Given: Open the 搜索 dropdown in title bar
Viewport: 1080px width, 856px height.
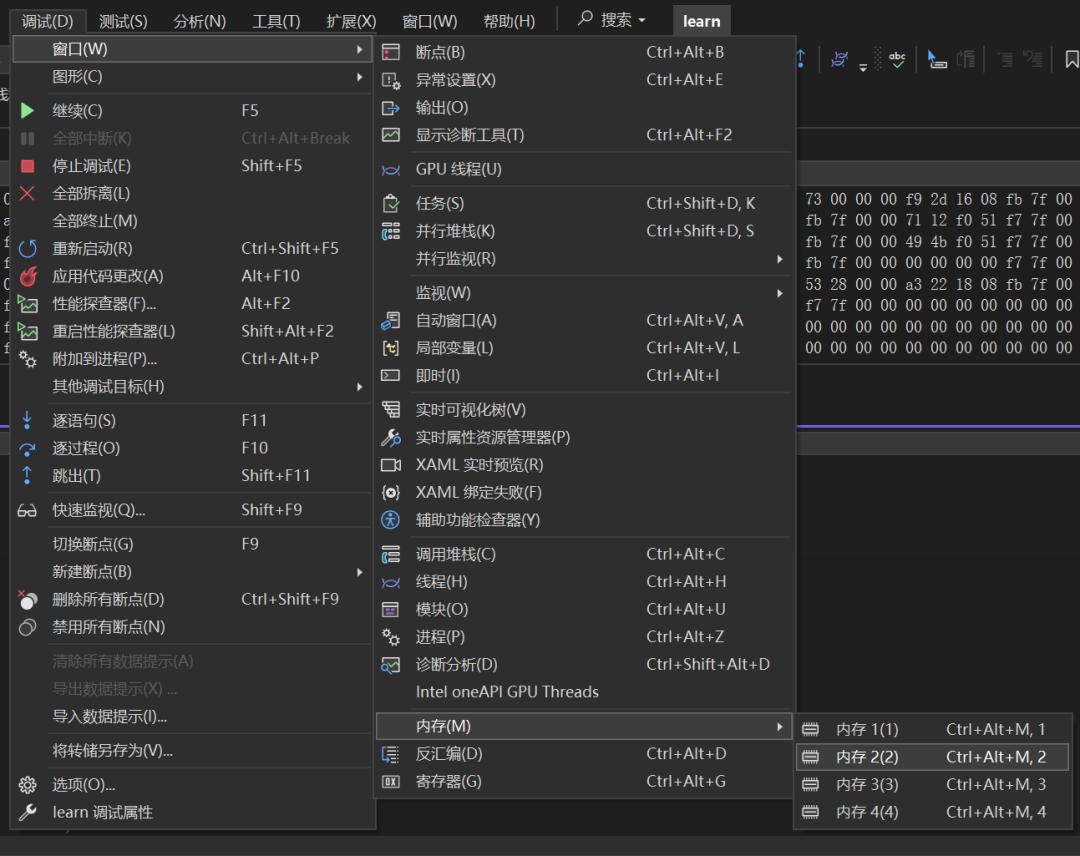Looking at the screenshot, I should click(x=612, y=20).
